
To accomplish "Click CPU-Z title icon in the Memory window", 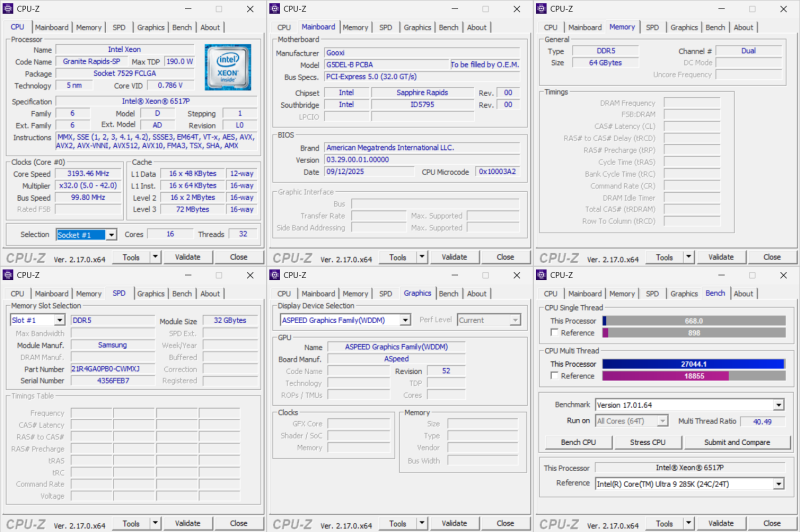I will pos(542,9).
